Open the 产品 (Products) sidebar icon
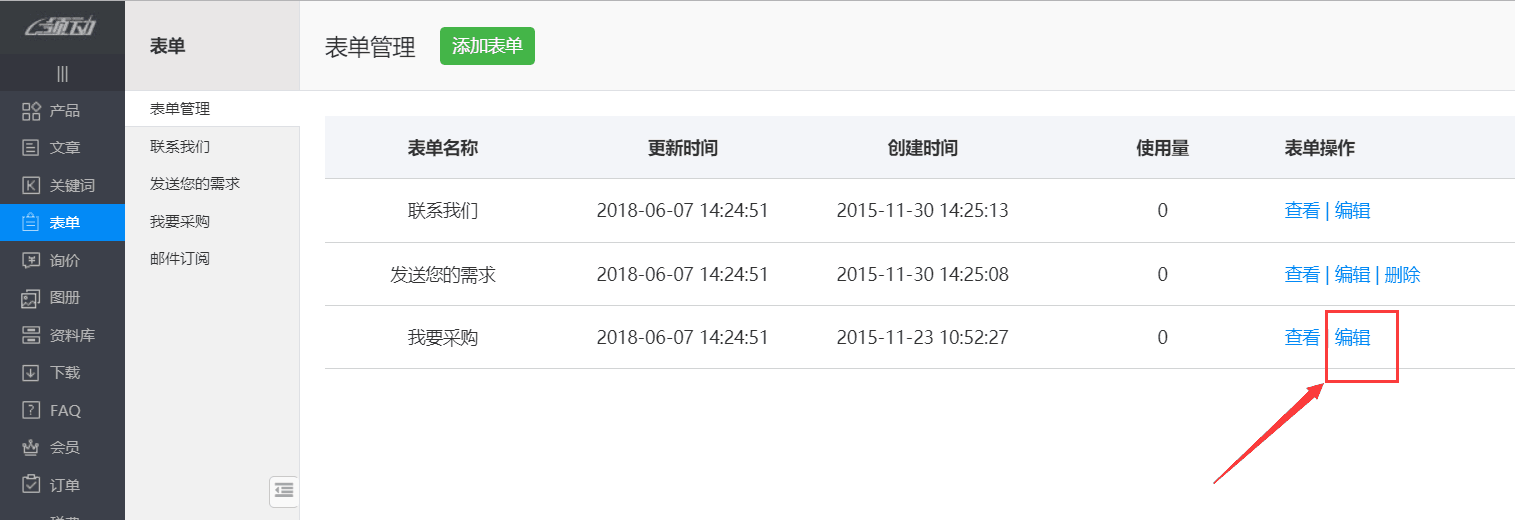This screenshot has width=1515, height=520. (x=31, y=111)
